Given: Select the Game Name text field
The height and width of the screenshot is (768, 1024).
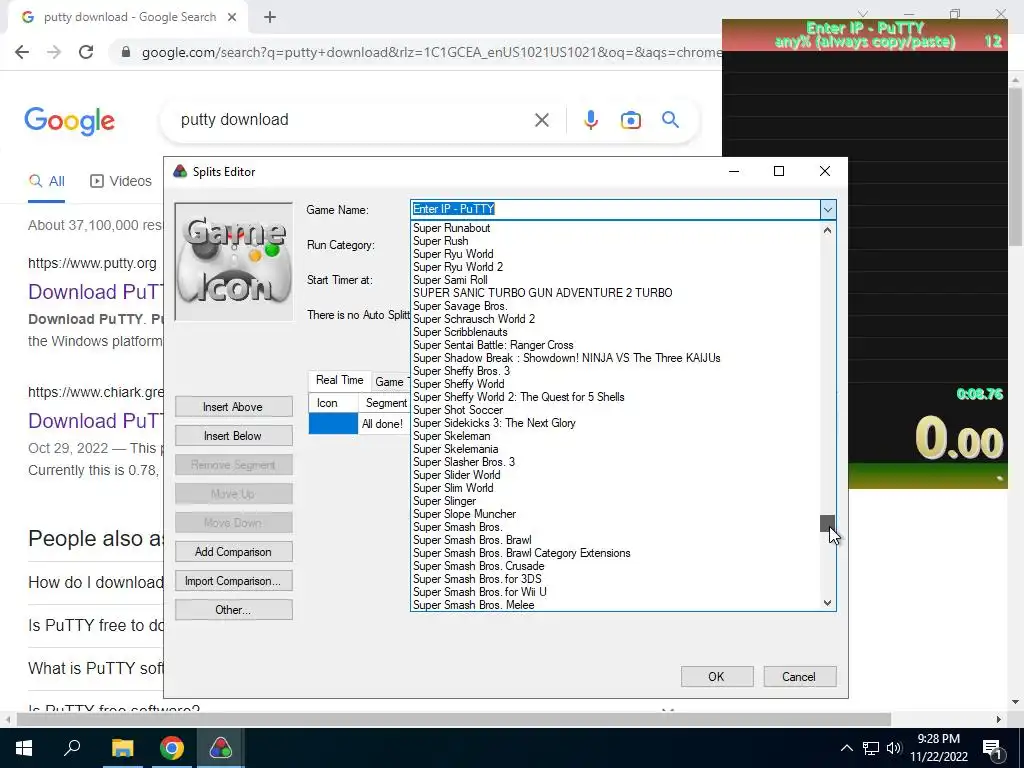Looking at the screenshot, I should point(615,209).
